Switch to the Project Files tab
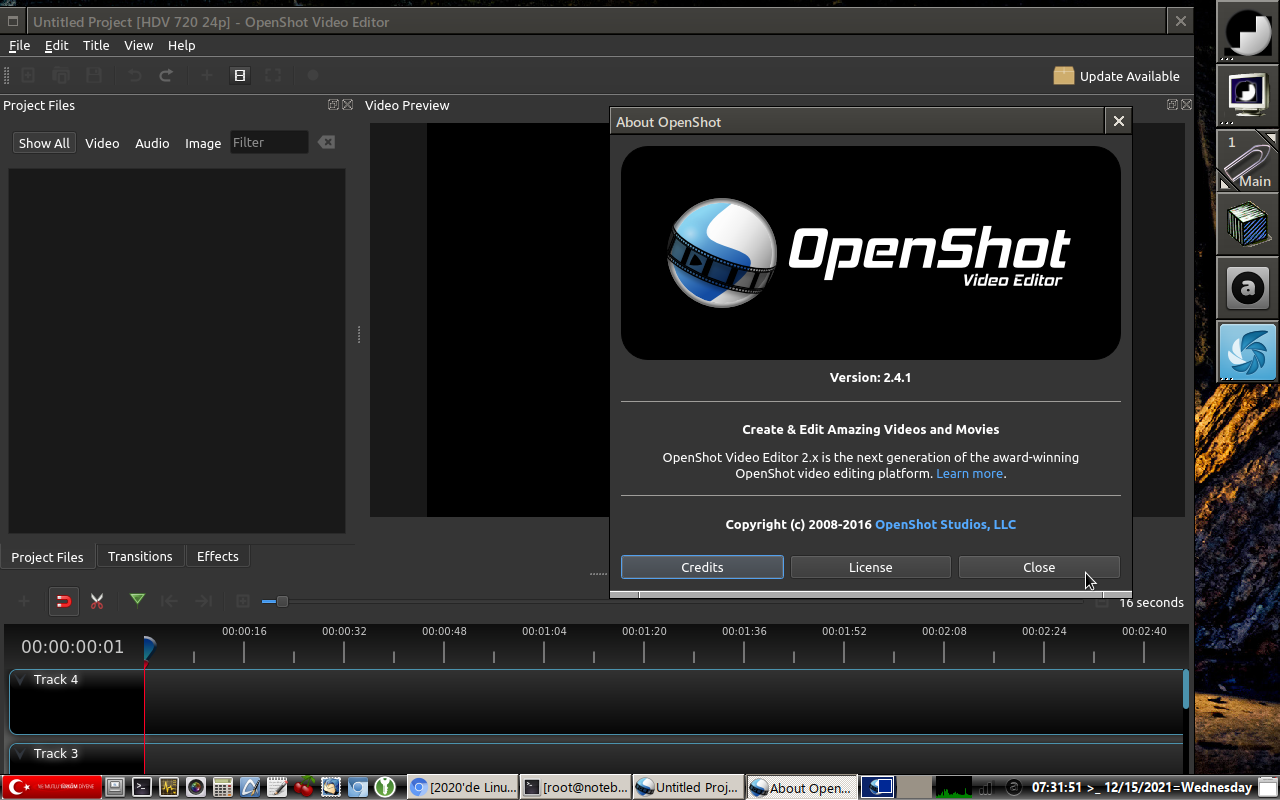Viewport: 1280px width, 800px height. 47,557
